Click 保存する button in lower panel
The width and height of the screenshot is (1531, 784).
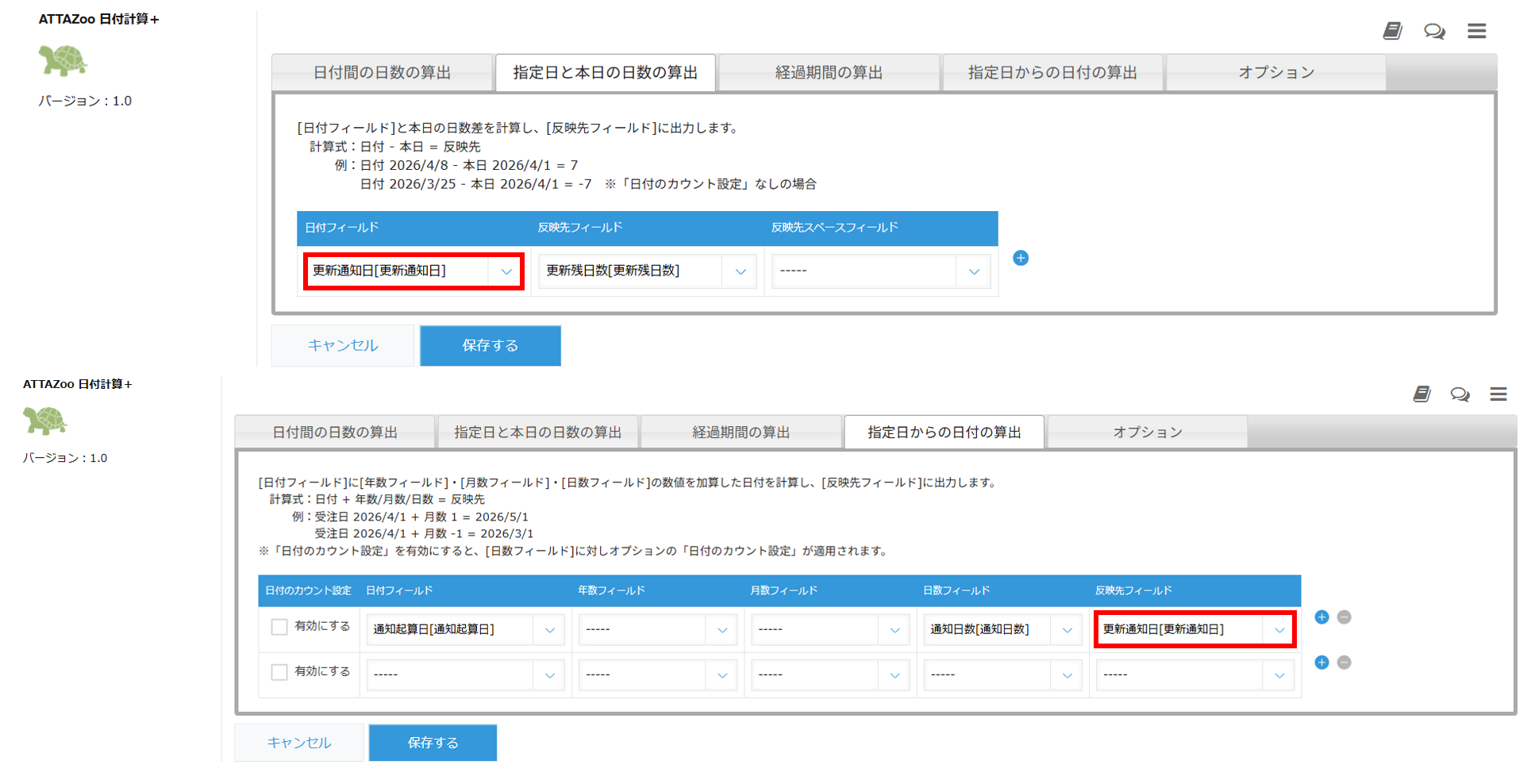433,743
